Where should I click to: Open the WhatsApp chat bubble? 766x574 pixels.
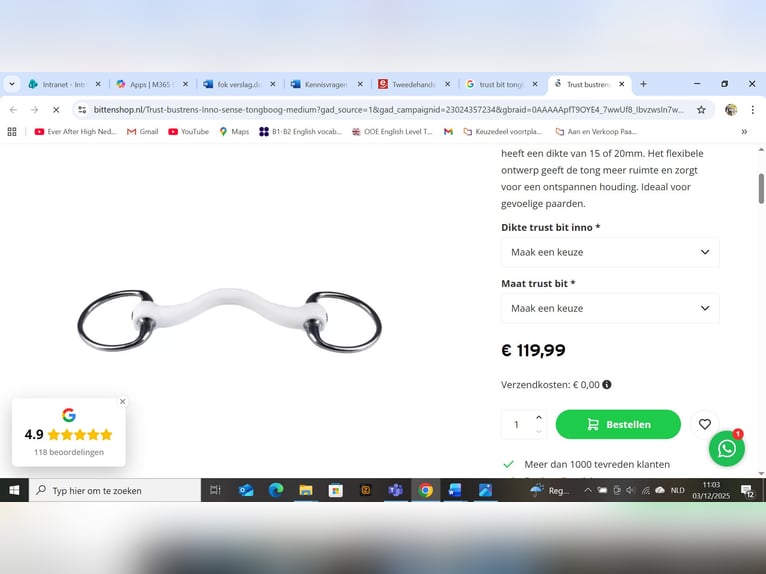pos(726,448)
